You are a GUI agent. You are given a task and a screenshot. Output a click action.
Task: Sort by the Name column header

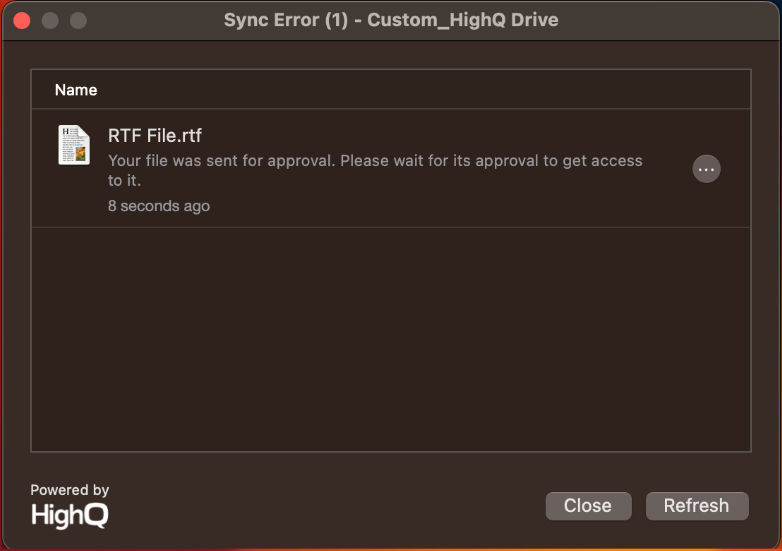[76, 90]
